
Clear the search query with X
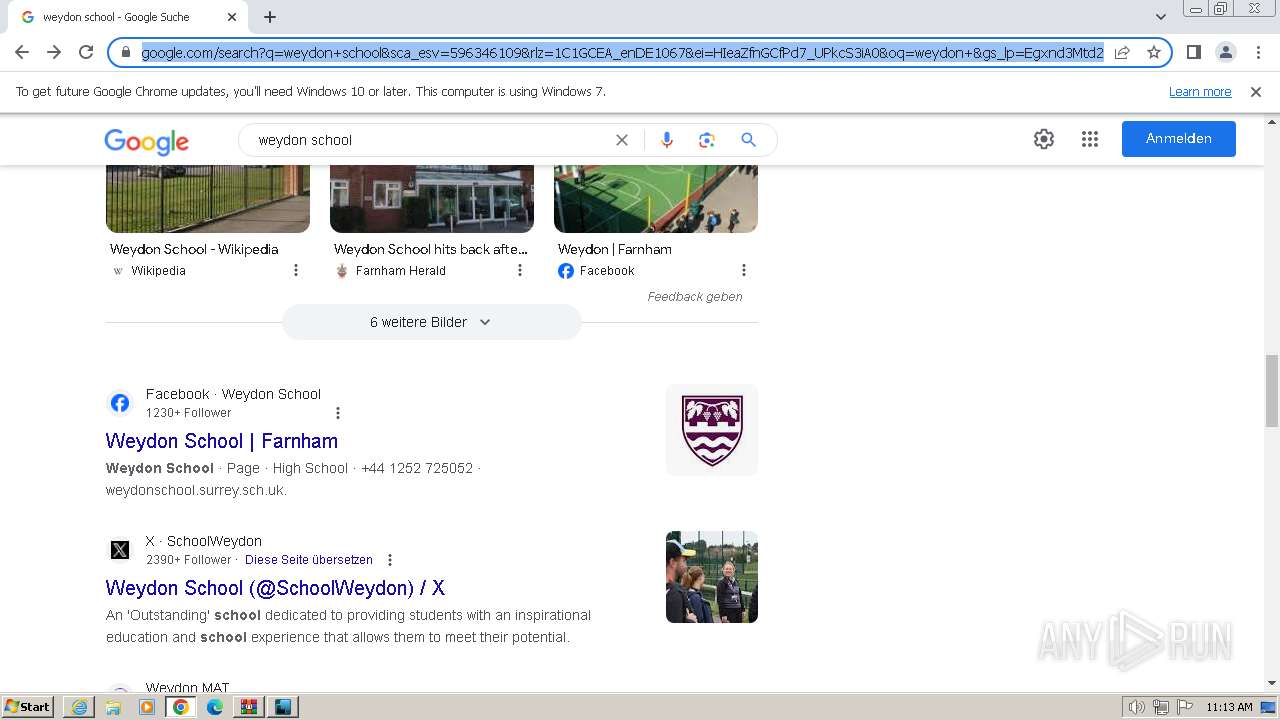pyautogui.click(x=622, y=140)
